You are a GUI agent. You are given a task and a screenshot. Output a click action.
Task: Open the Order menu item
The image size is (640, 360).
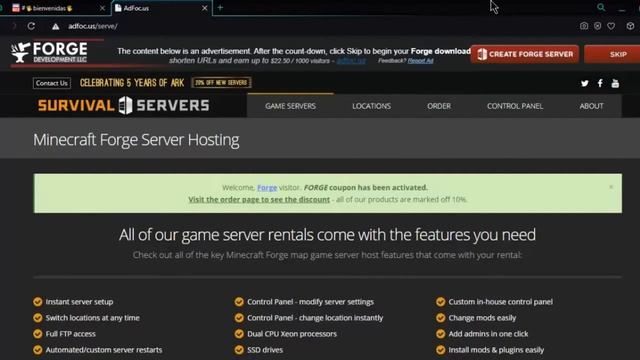439,106
